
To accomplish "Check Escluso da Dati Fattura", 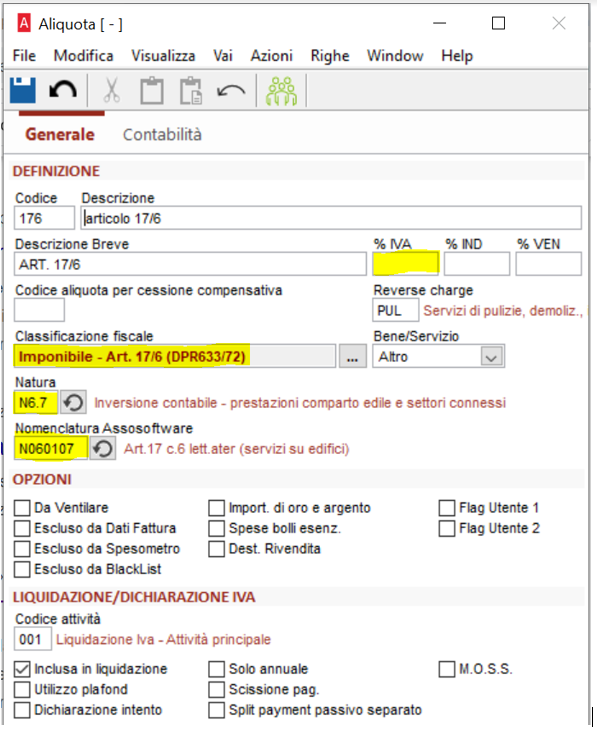I will 22,528.
